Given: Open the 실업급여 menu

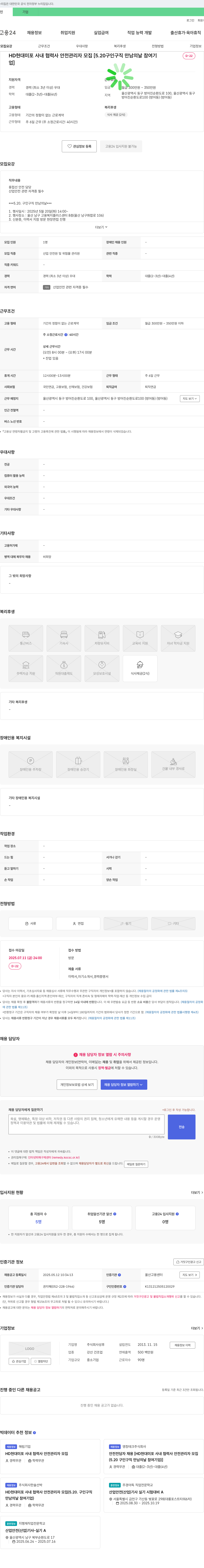Looking at the screenshot, I should (101, 33).
